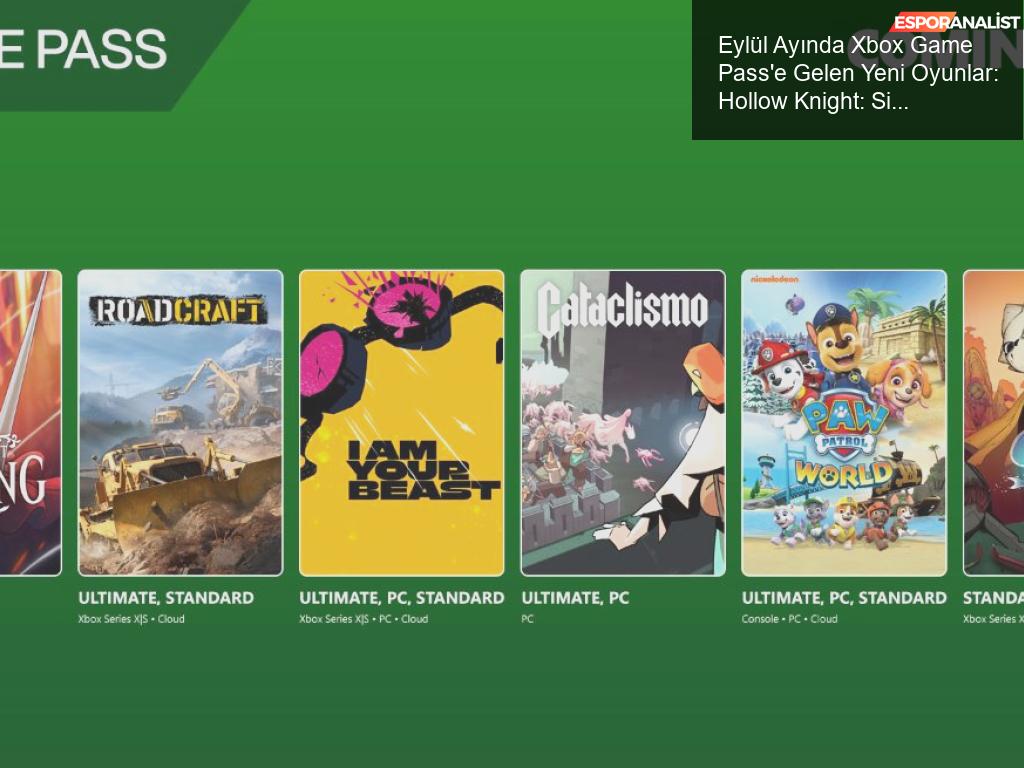Viewport: 1024px width, 768px height.
Task: Click the ESPORANALIST logo
Action: pyautogui.click(x=955, y=22)
